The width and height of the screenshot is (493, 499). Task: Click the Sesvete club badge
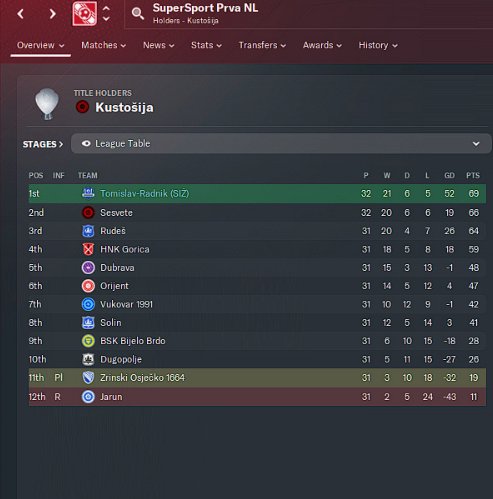88,213
